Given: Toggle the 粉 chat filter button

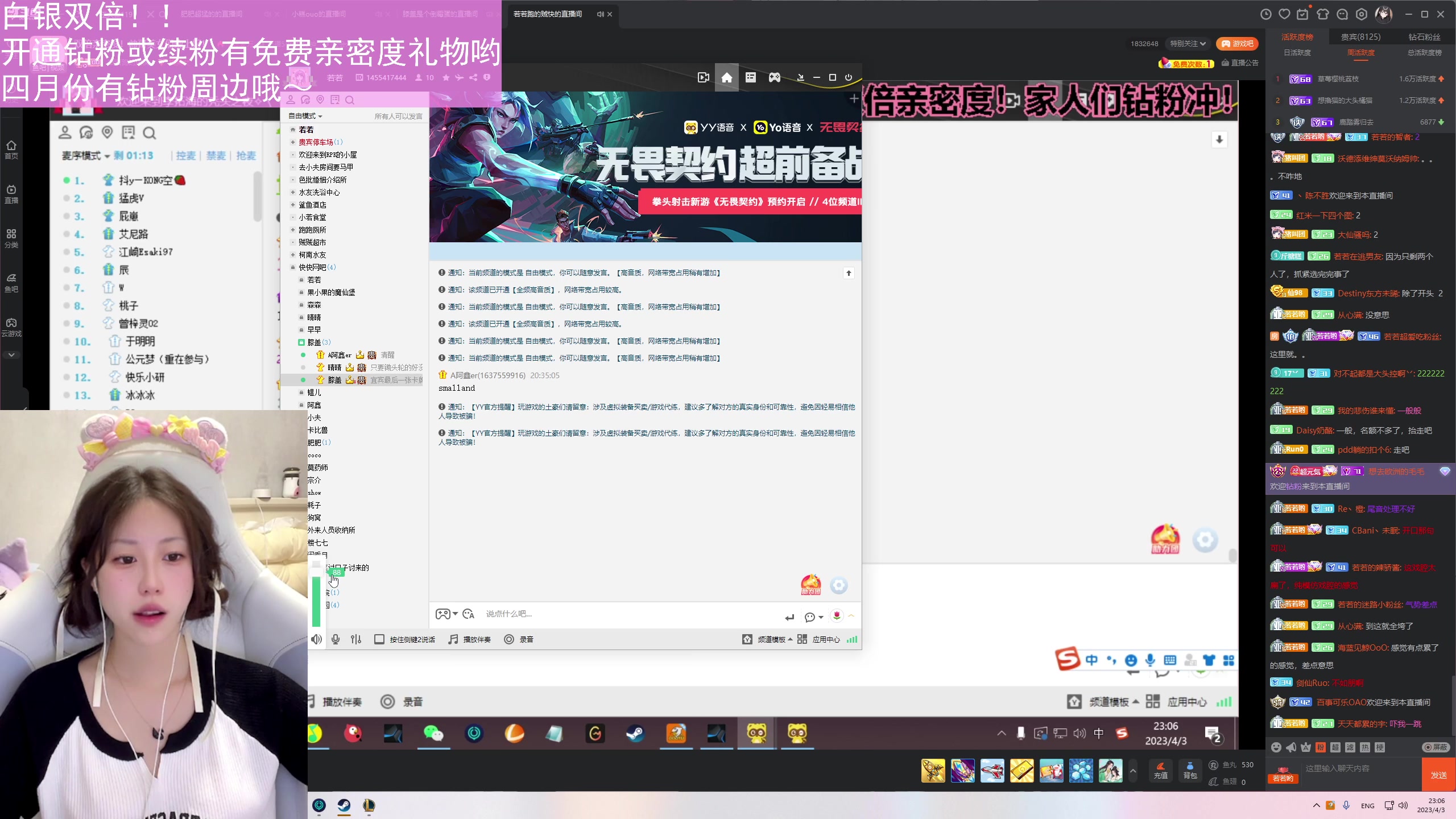Looking at the screenshot, I should pyautogui.click(x=1321, y=747).
